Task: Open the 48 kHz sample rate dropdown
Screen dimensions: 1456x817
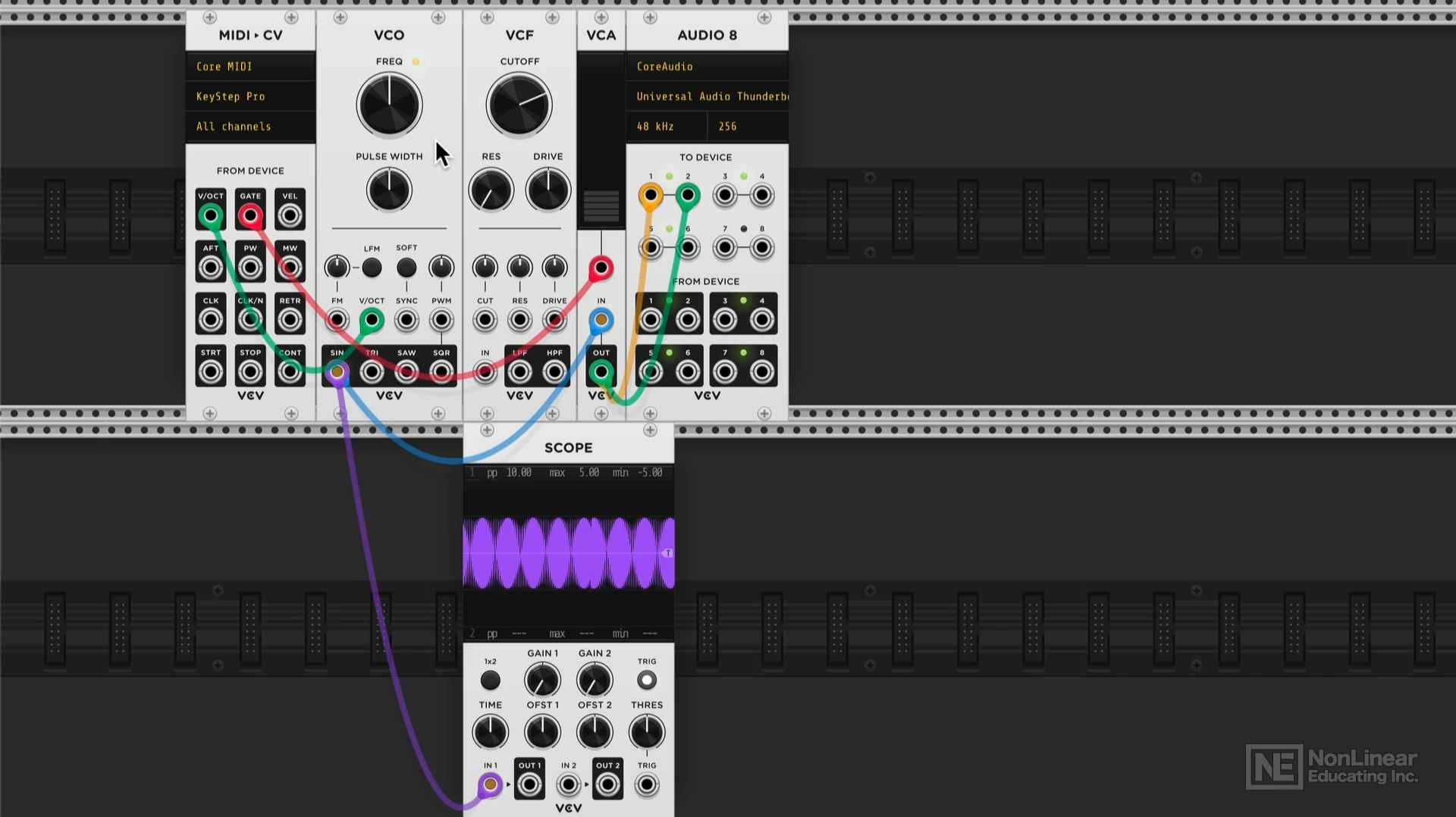Action: 667,127
